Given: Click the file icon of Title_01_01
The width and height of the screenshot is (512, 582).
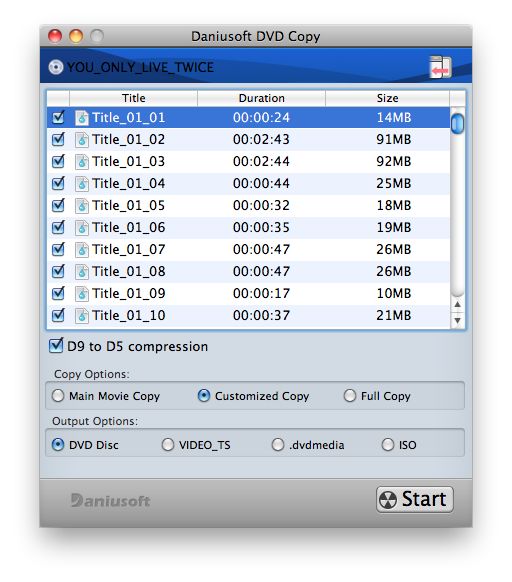Looking at the screenshot, I should [x=82, y=118].
